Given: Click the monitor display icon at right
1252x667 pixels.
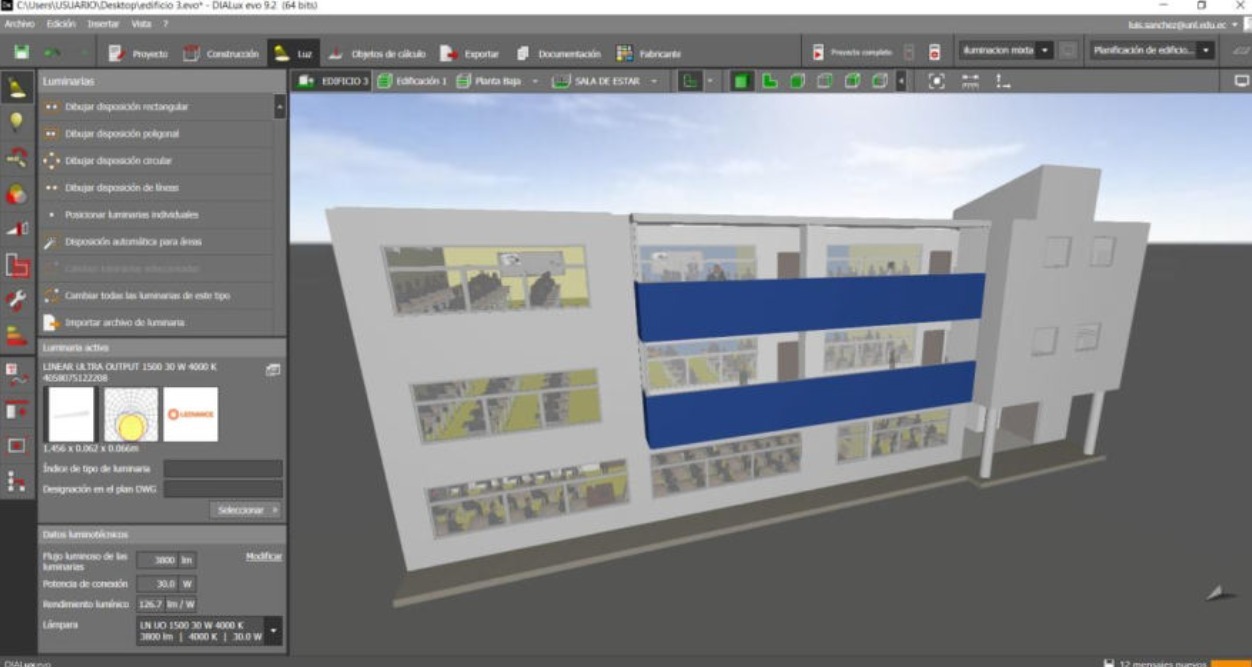Looking at the screenshot, I should tap(1241, 81).
